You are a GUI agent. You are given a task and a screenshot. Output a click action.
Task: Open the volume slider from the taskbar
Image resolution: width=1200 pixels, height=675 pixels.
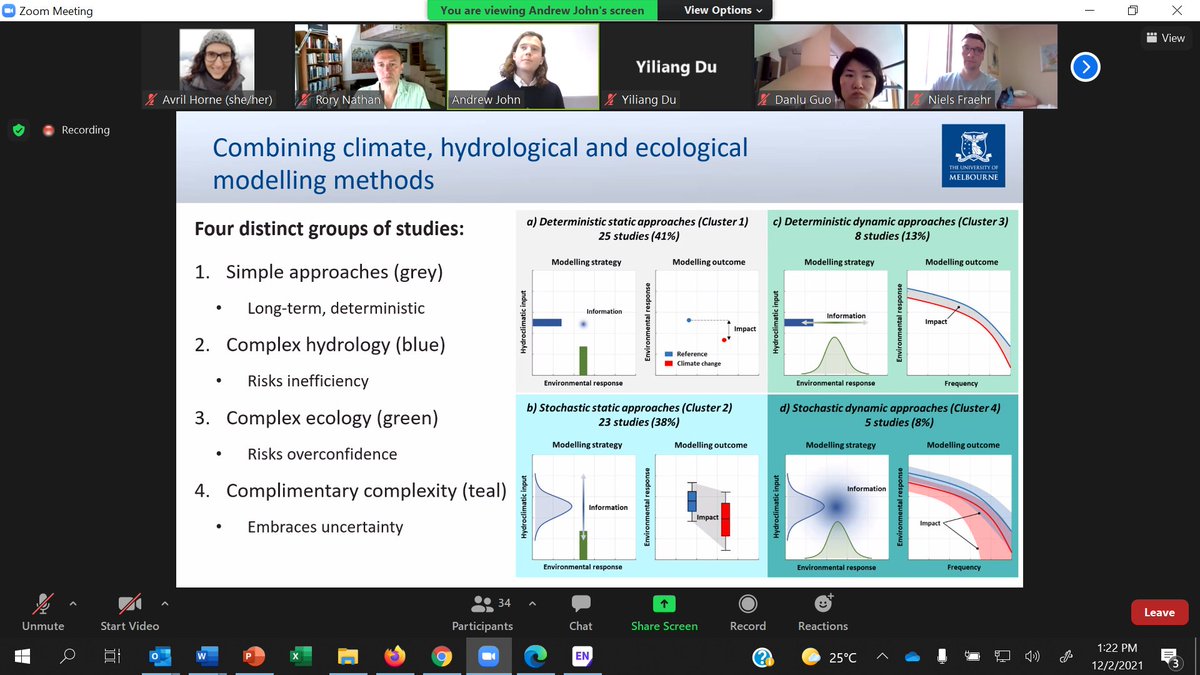click(x=1032, y=656)
